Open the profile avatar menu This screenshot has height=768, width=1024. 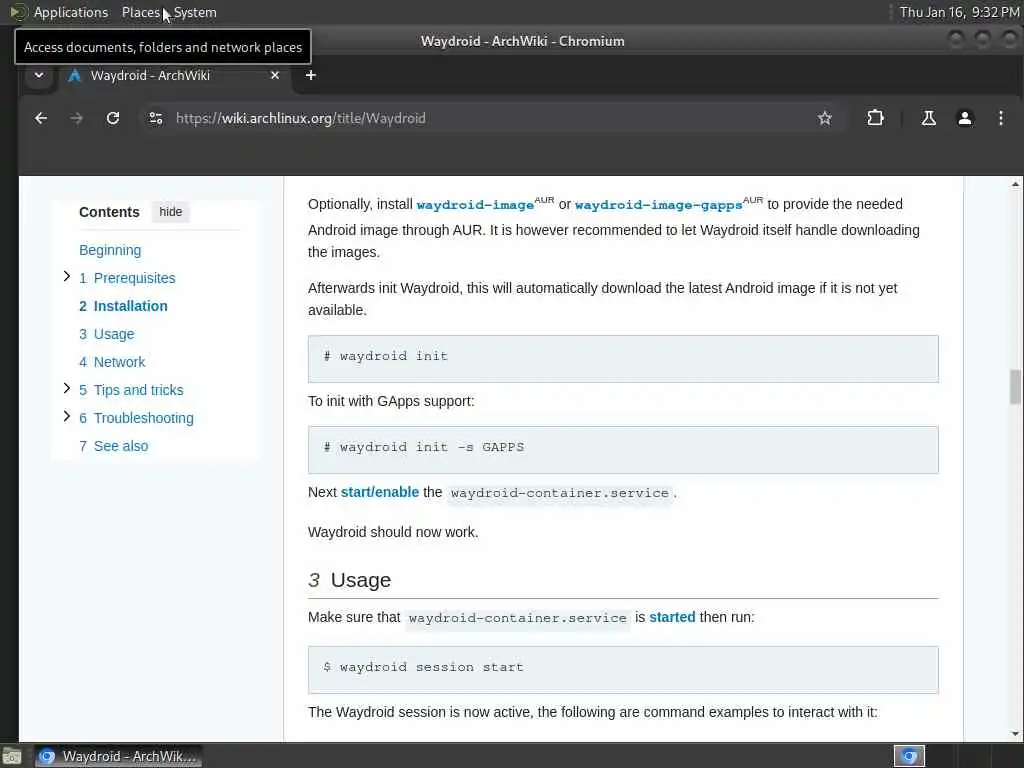pos(965,118)
